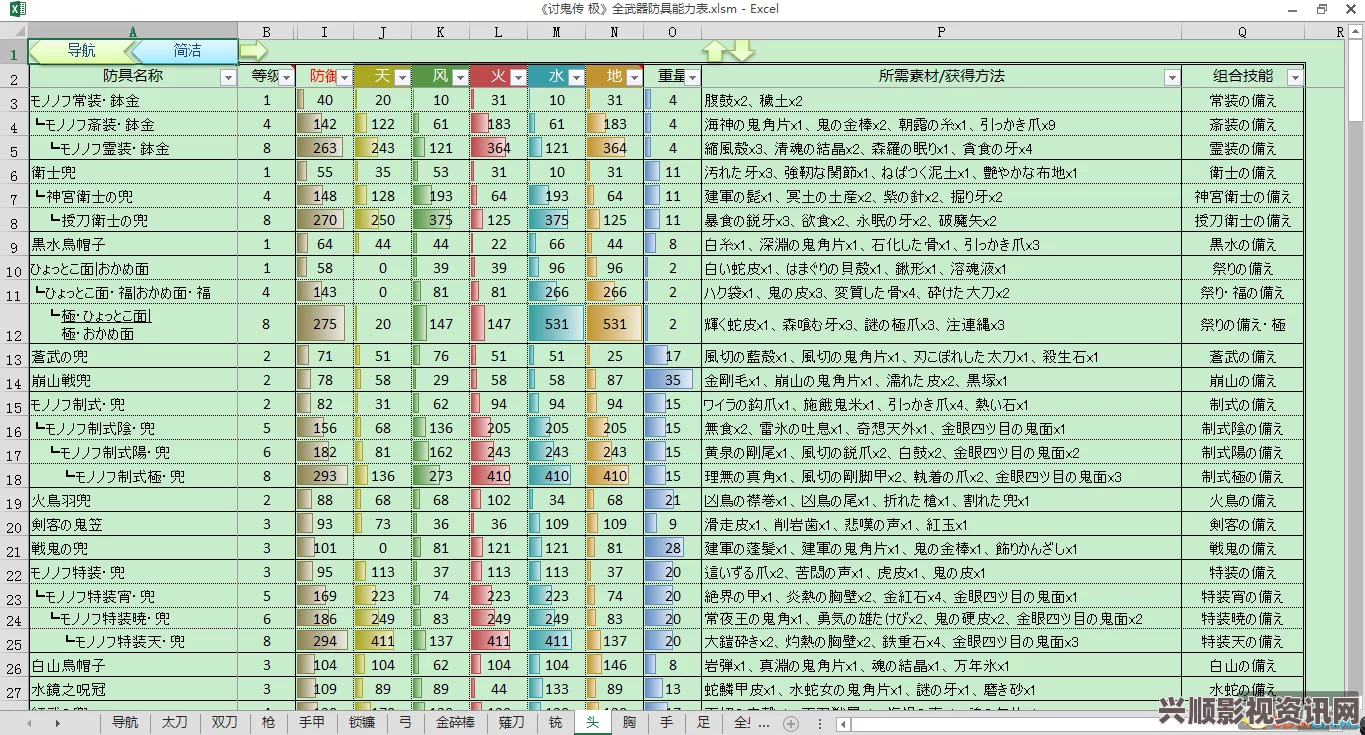Image resolution: width=1365 pixels, height=735 pixels.
Task: Open the 风 column filter dropdown
Action: tap(460, 77)
